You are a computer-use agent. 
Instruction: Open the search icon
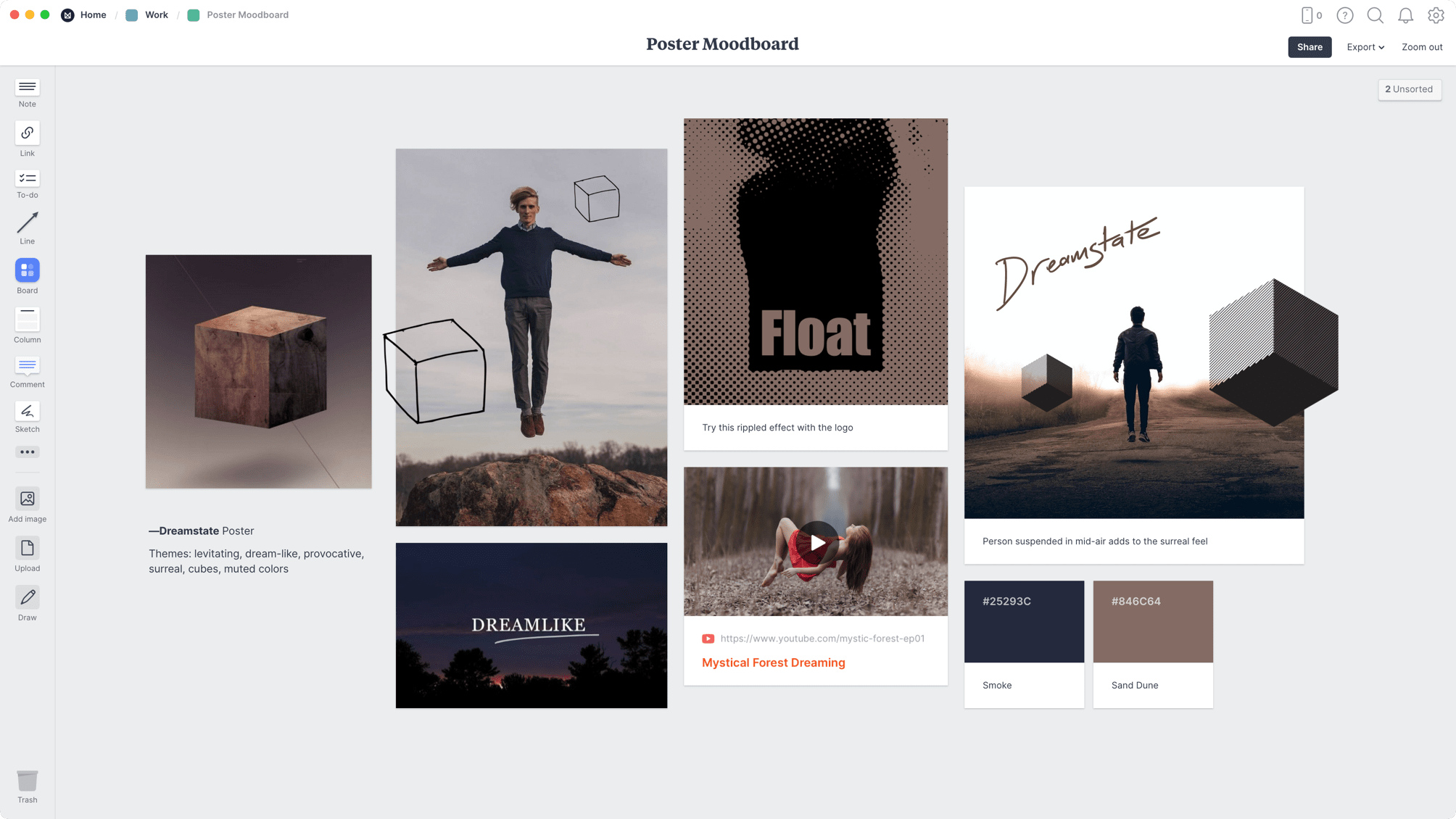click(x=1375, y=14)
